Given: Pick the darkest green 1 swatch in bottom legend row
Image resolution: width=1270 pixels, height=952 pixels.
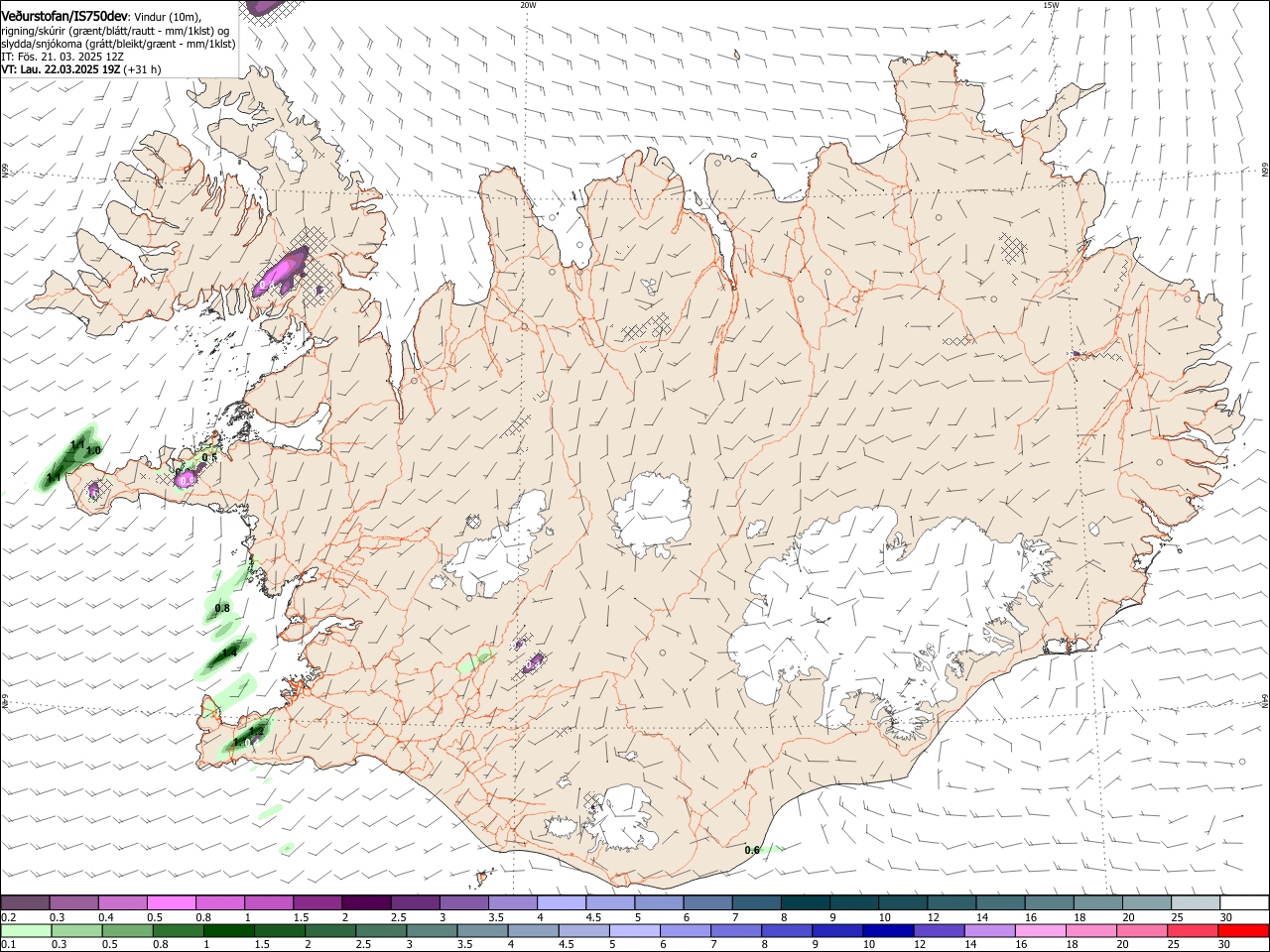Looking at the screenshot, I should [228, 931].
